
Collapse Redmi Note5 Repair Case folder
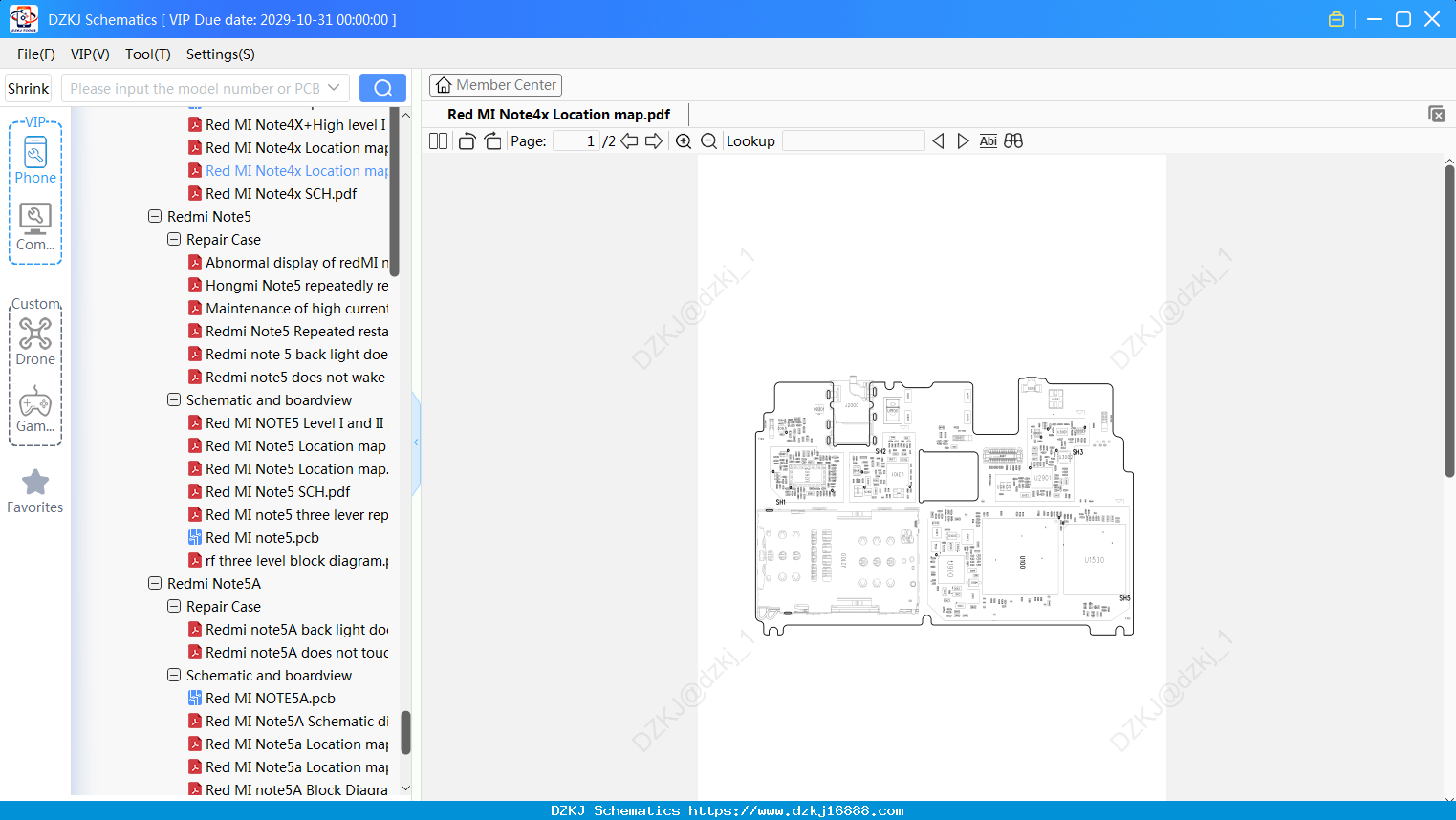(174, 240)
